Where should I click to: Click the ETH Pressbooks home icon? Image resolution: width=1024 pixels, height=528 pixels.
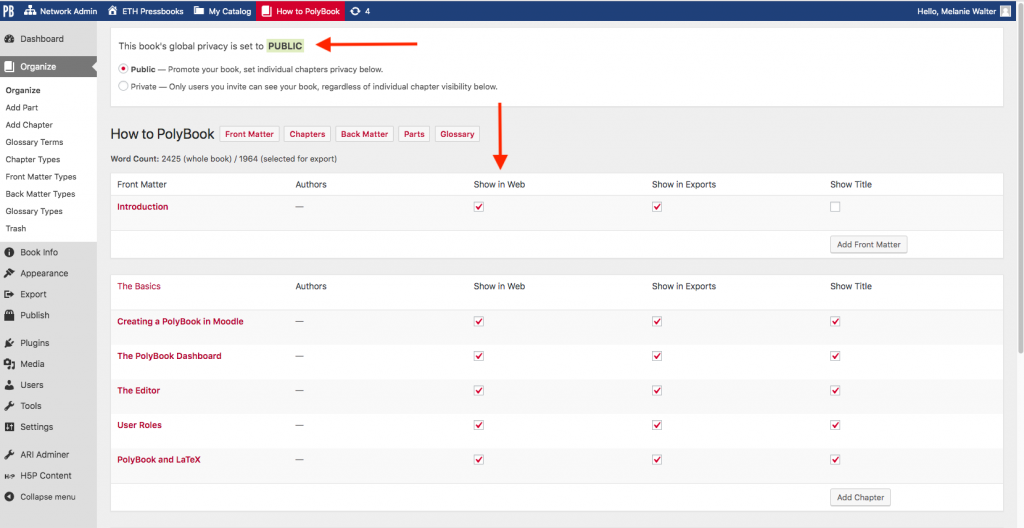[112, 11]
